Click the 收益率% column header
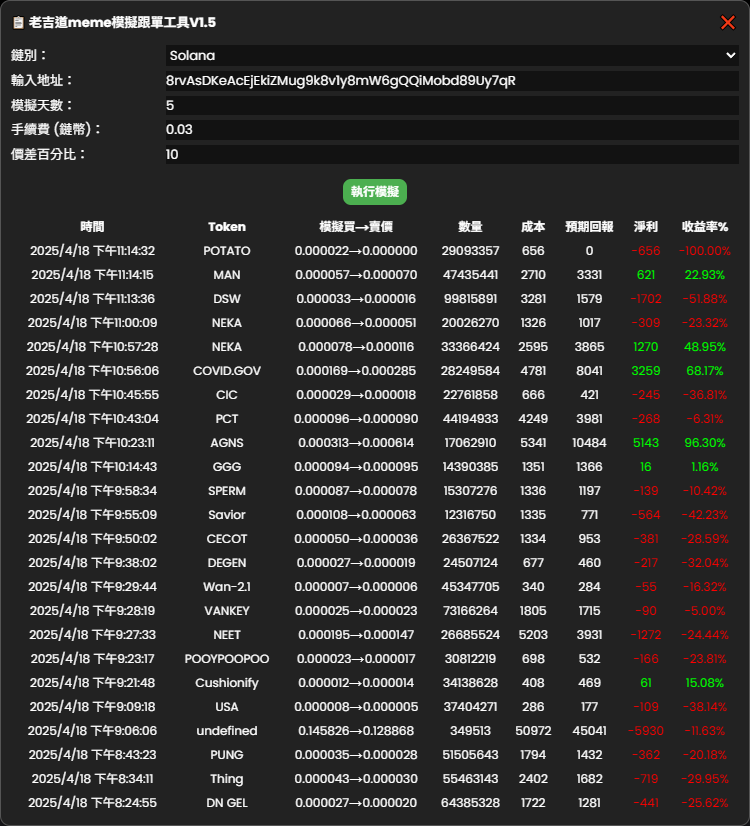 tap(705, 227)
